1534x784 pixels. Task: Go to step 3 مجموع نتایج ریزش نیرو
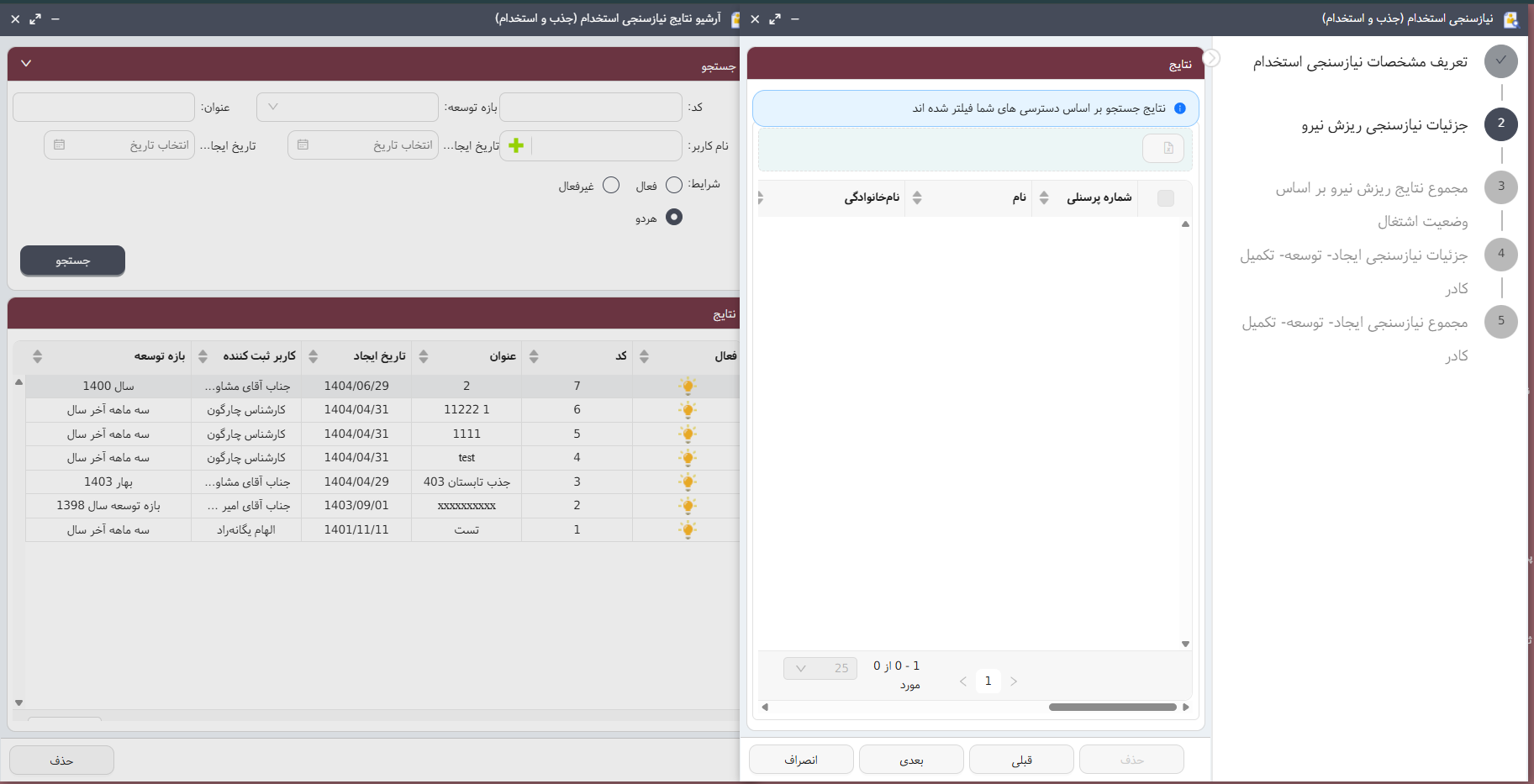click(1500, 187)
